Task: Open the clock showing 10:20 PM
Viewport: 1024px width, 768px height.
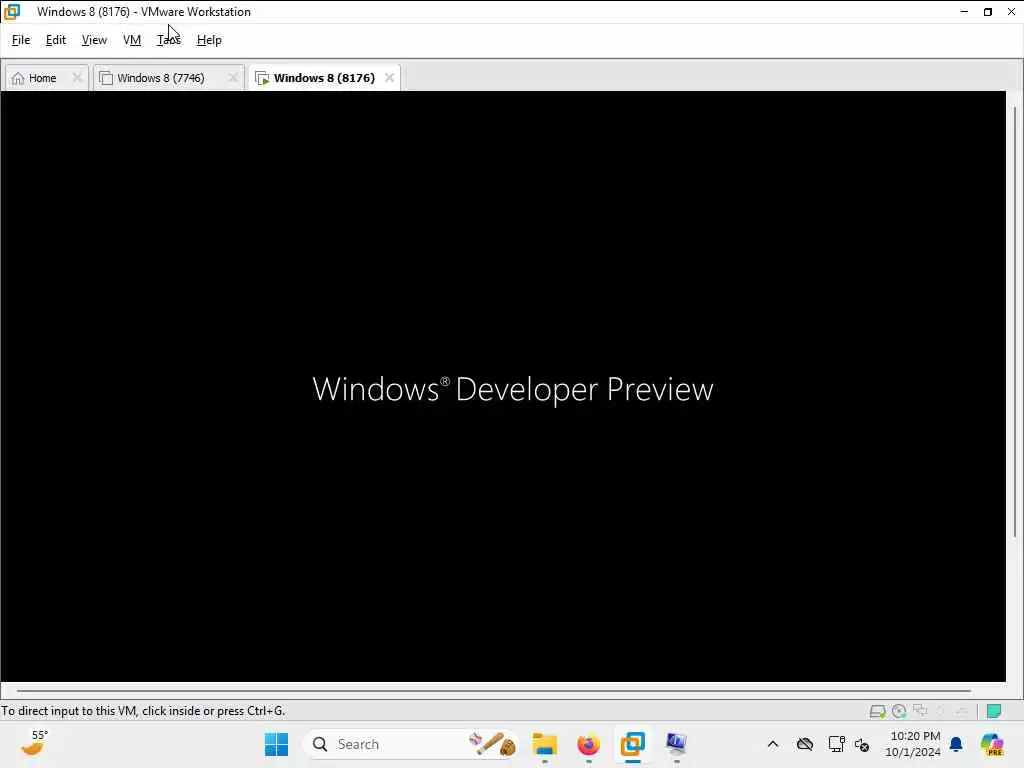Action: (x=912, y=744)
